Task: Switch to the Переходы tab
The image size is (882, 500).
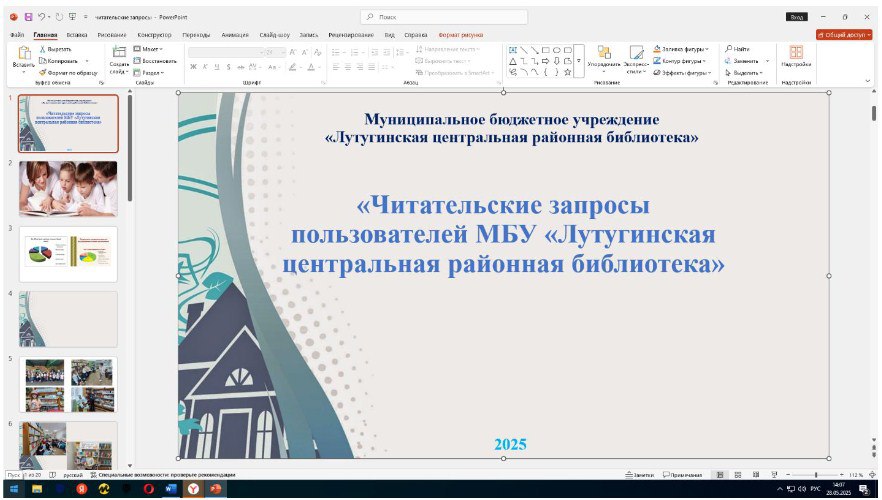Action: 196,35
